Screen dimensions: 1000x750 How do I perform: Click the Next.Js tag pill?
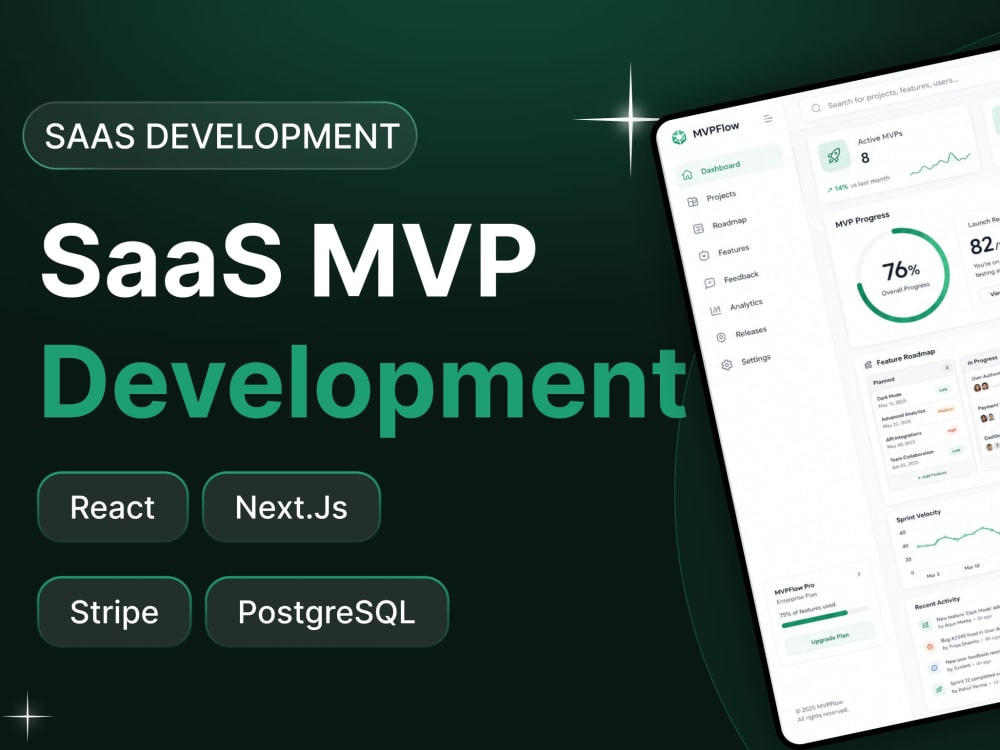[291, 507]
